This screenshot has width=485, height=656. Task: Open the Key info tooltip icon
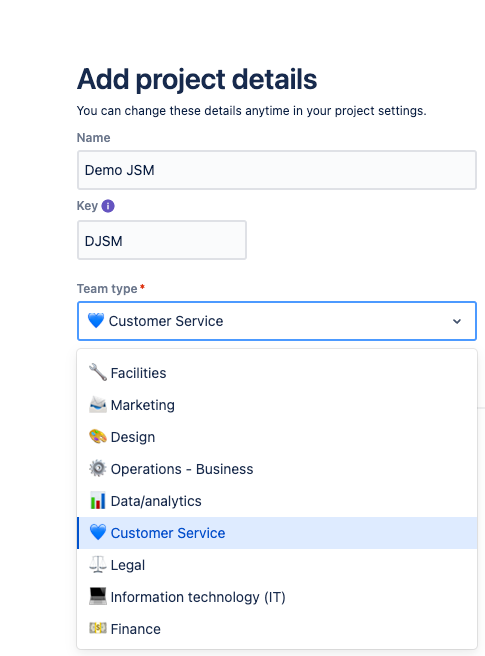coord(108,206)
